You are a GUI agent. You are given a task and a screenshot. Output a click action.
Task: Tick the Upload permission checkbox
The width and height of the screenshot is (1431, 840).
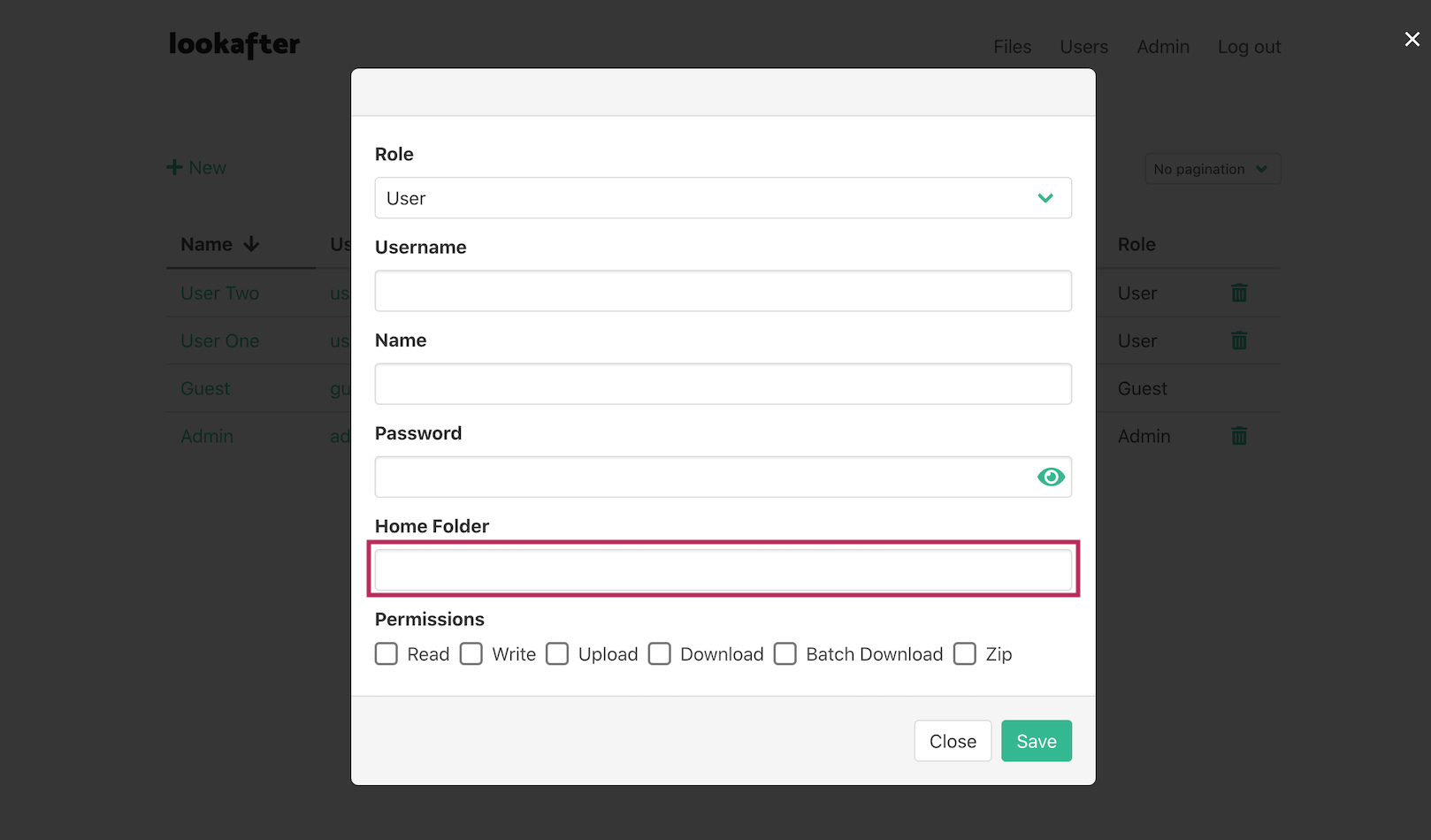click(557, 654)
